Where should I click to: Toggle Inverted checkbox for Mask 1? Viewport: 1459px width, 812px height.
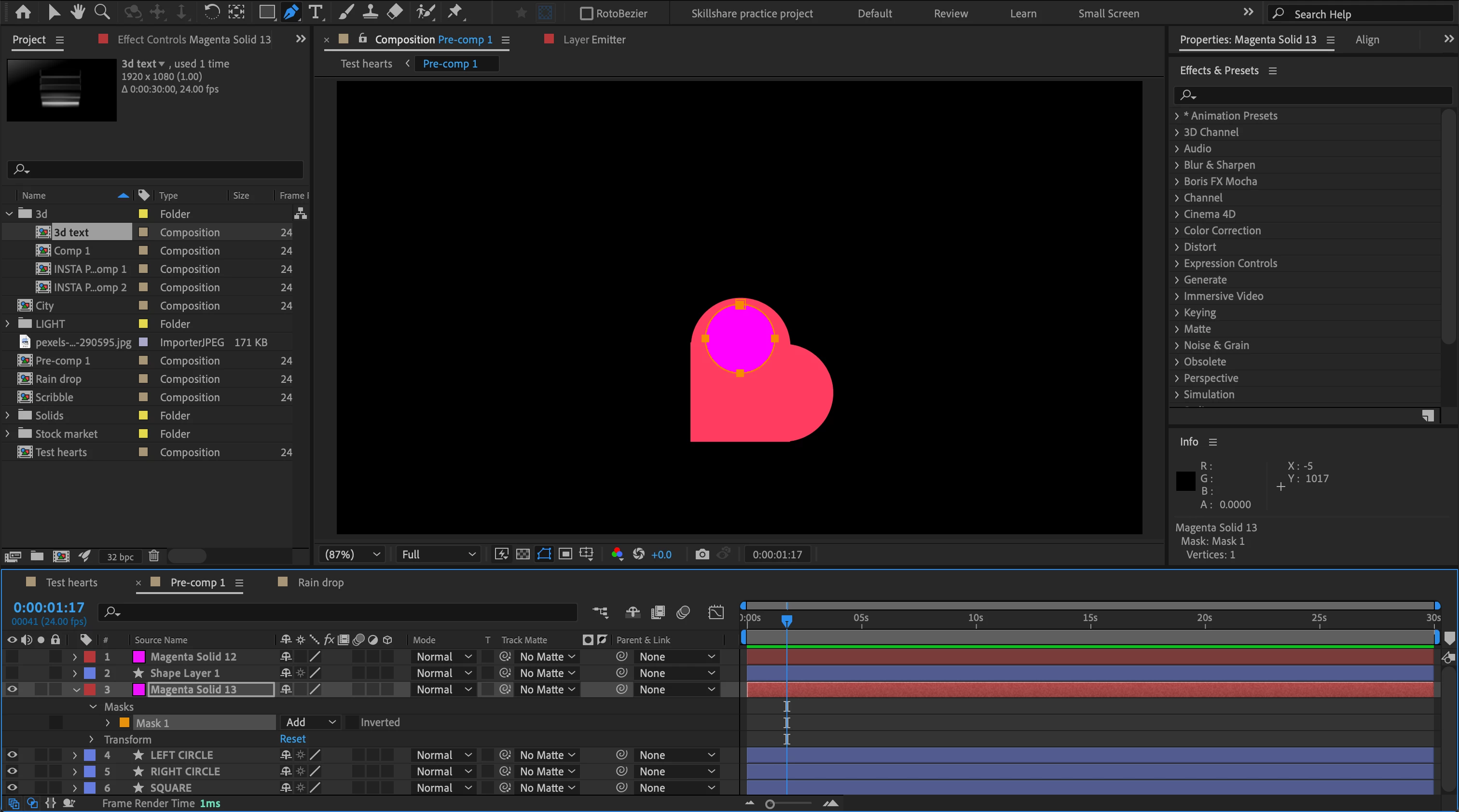click(x=352, y=722)
